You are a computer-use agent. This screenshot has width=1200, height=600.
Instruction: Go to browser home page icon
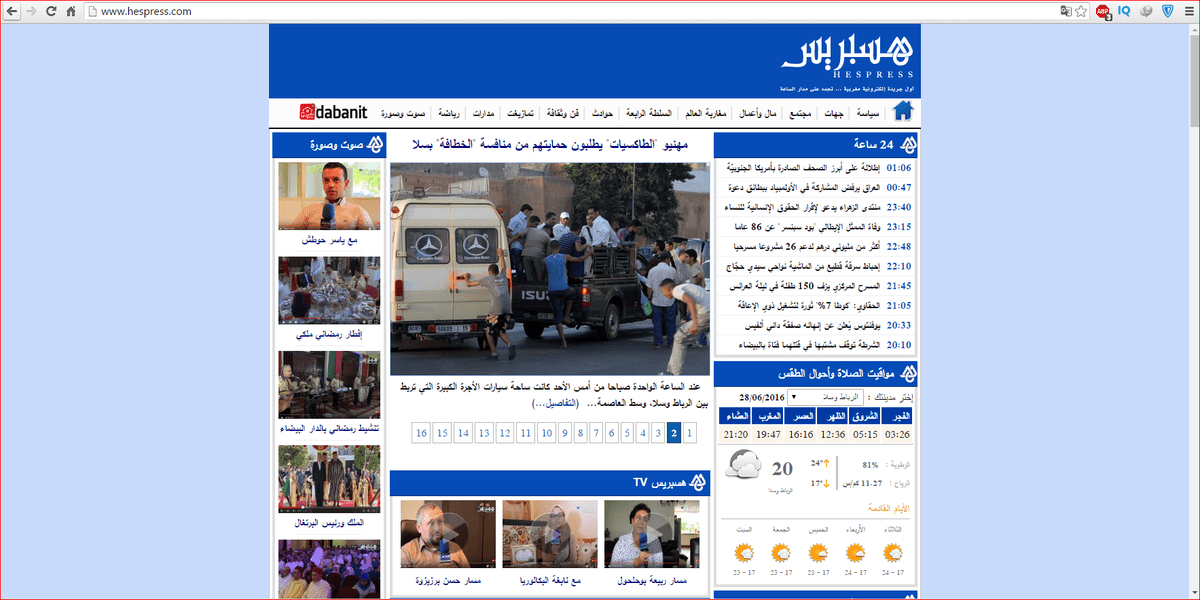coord(71,11)
